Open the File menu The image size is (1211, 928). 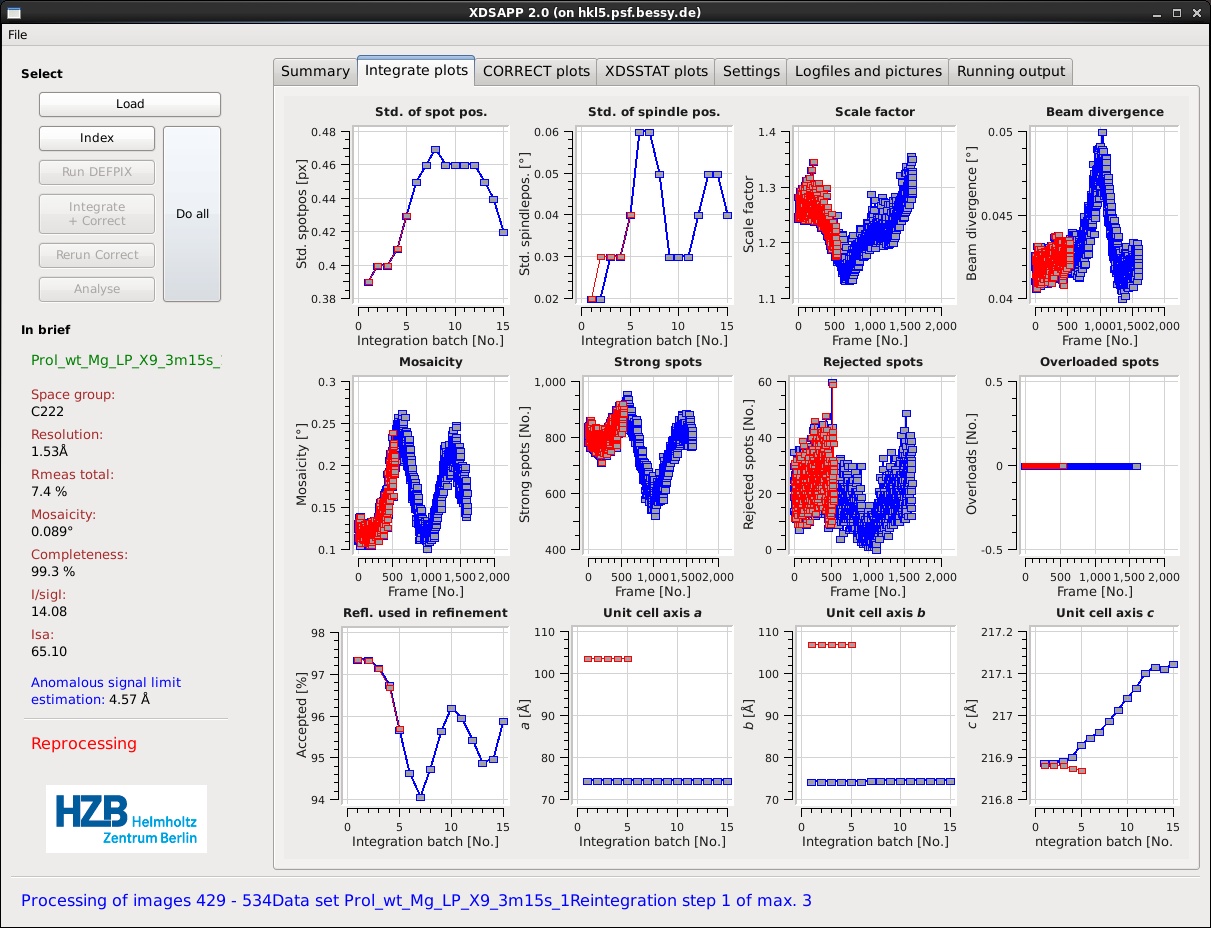tap(18, 34)
